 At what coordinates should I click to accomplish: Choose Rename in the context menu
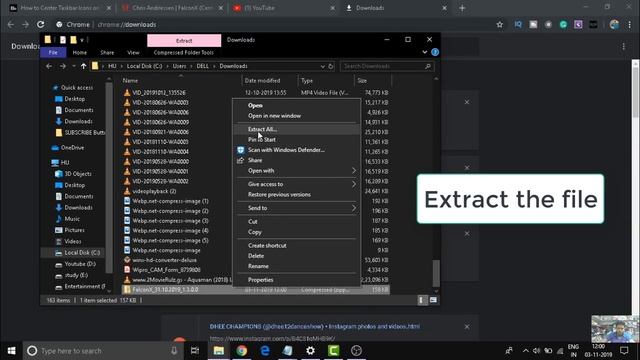[x=258, y=266]
